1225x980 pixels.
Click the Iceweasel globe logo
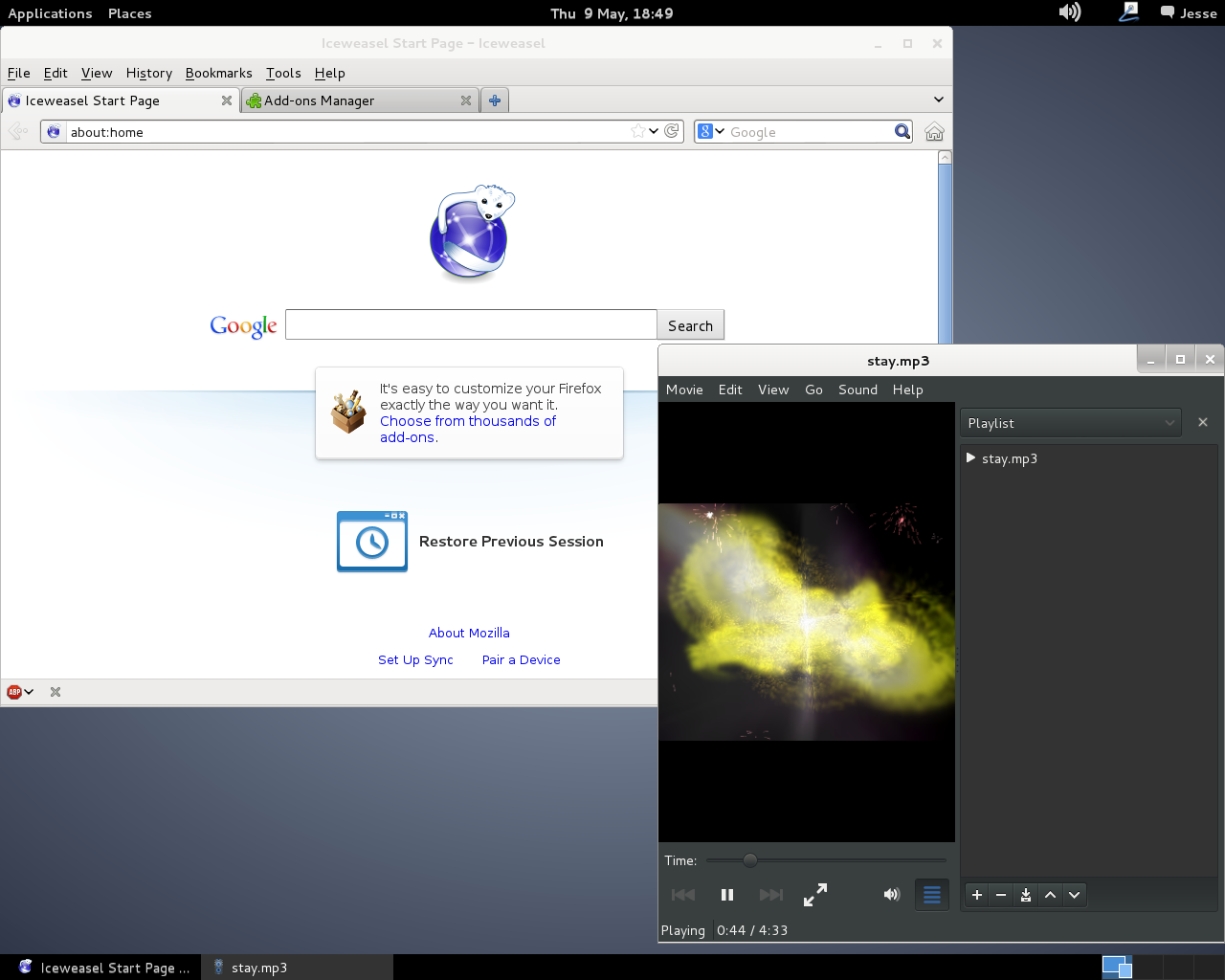470,233
